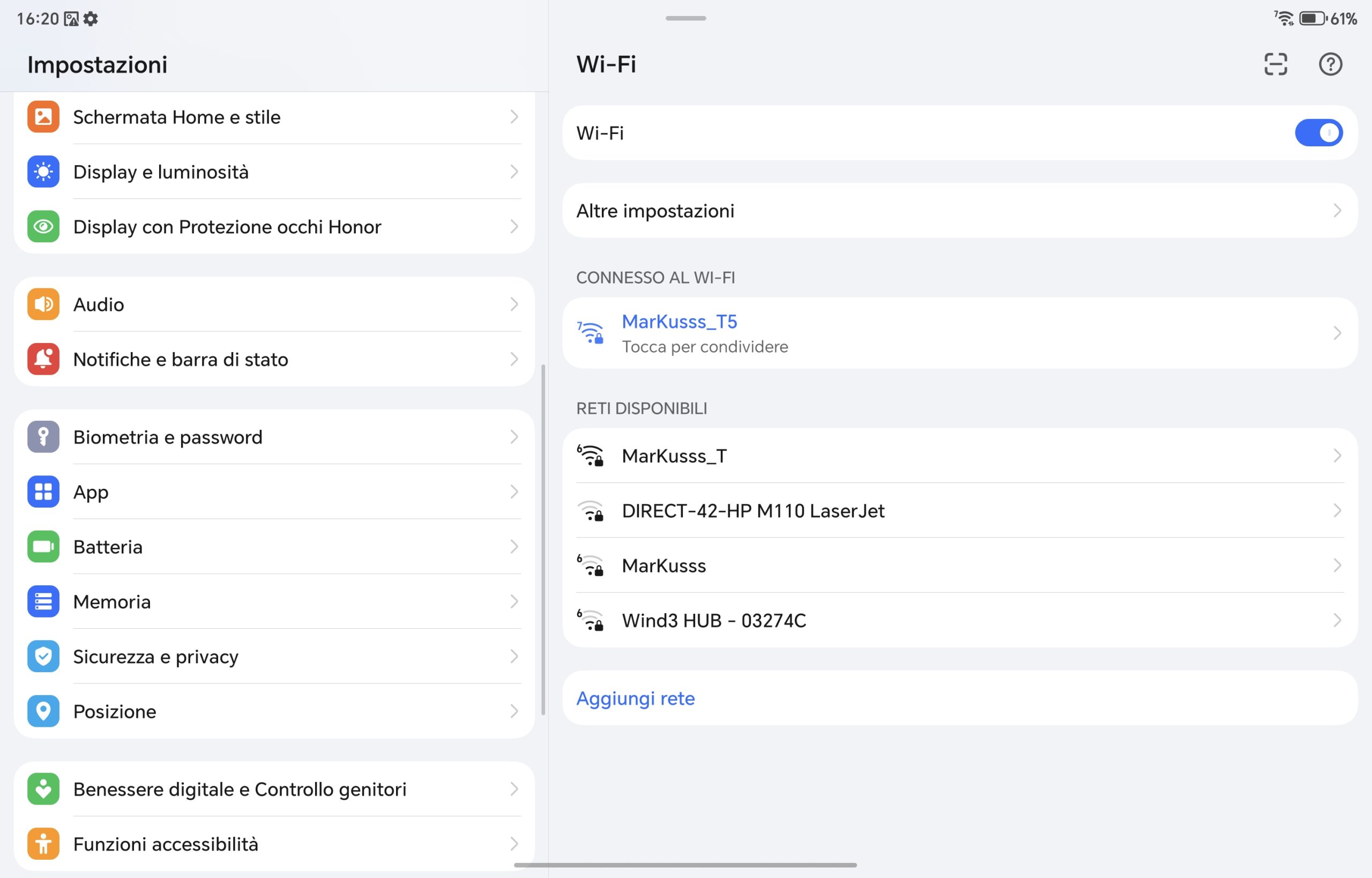
Task: Expand Altre impostazioni chevron
Action: [1337, 210]
